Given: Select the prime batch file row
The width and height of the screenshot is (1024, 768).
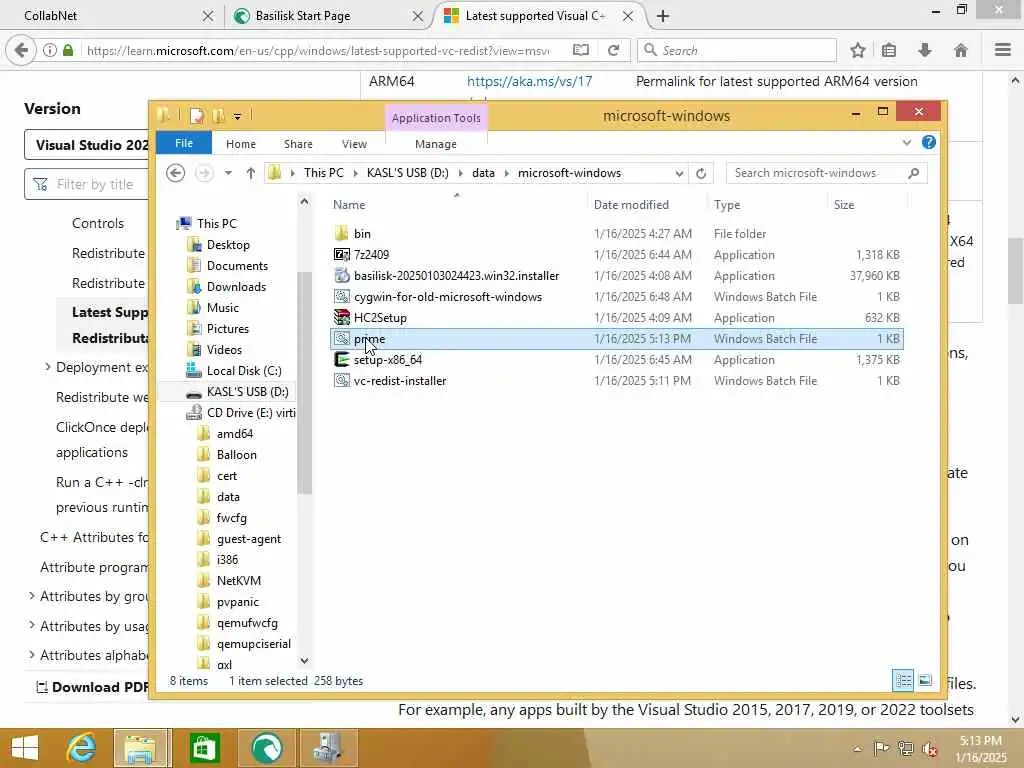Looking at the screenshot, I should (617, 339).
